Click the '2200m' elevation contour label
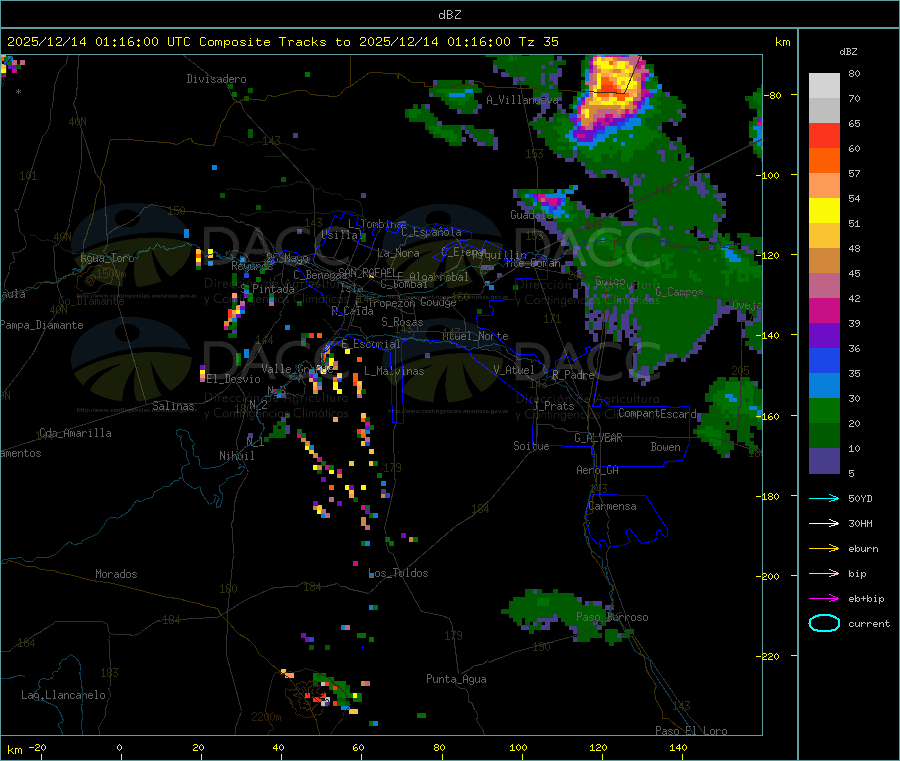This screenshot has height=761, width=900. [266, 717]
